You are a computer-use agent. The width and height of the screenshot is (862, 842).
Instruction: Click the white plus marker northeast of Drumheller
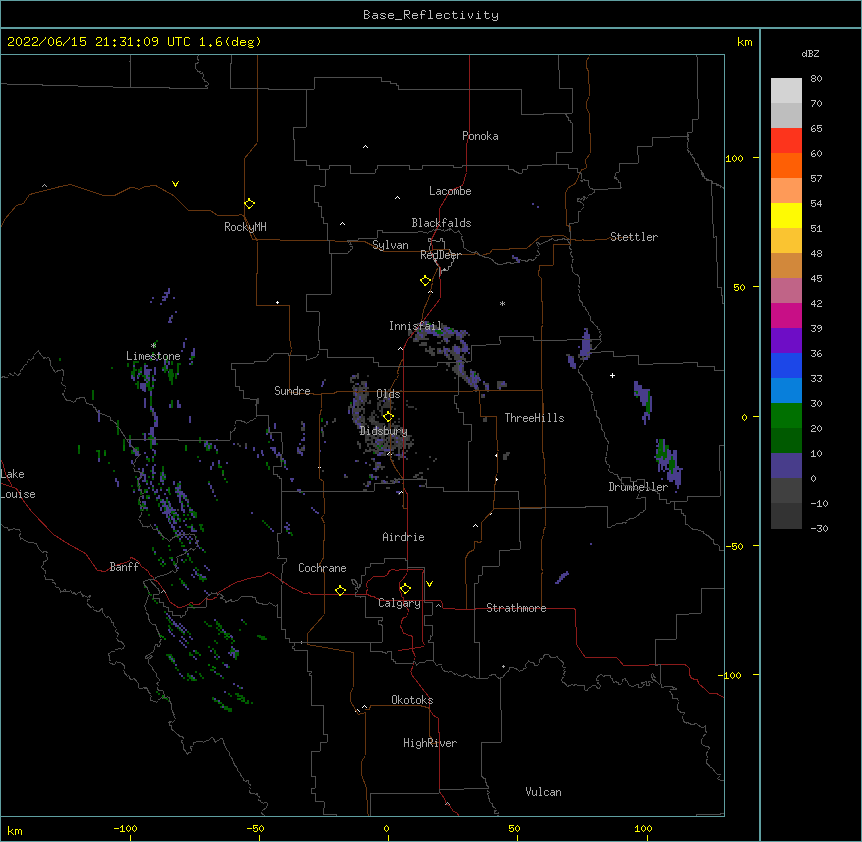point(612,375)
